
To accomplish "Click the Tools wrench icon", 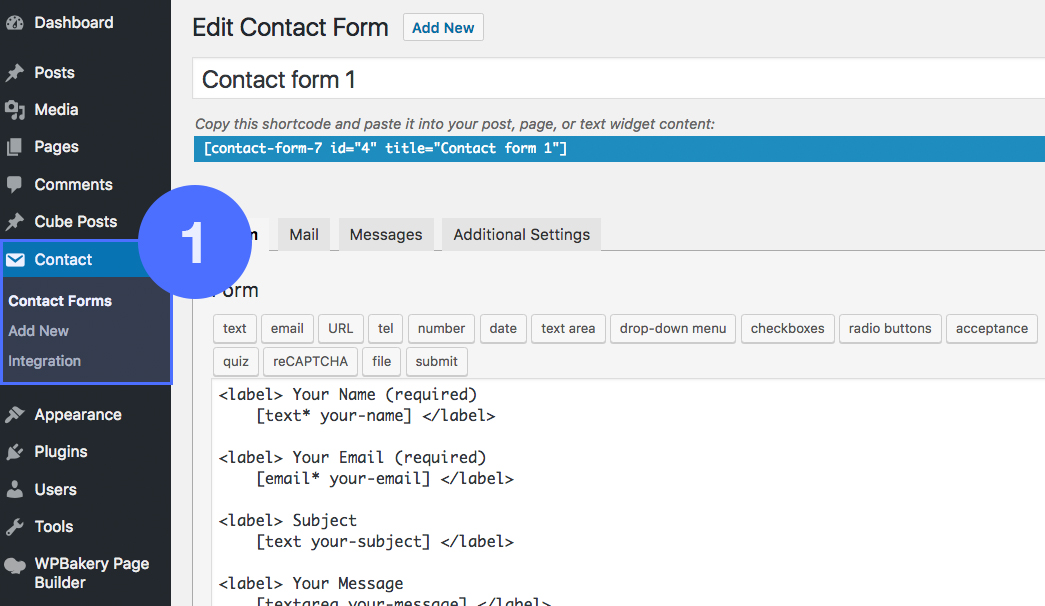I will click(15, 527).
